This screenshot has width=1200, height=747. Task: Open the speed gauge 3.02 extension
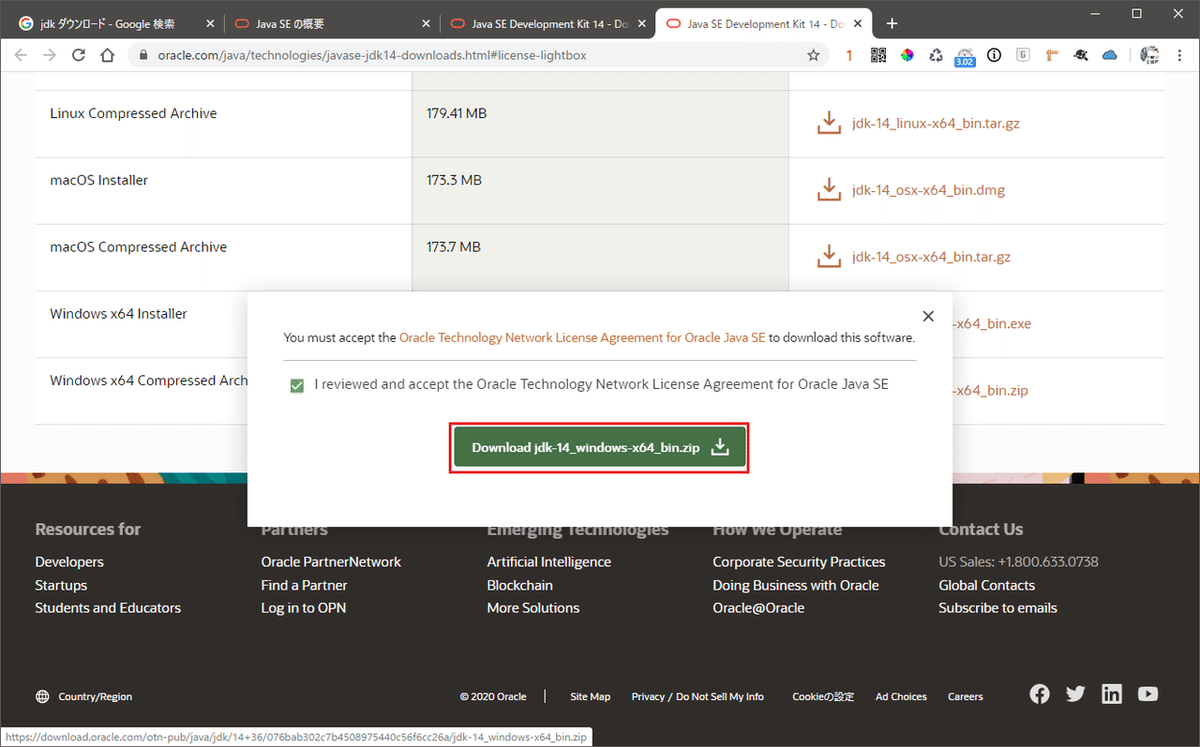tap(965, 57)
